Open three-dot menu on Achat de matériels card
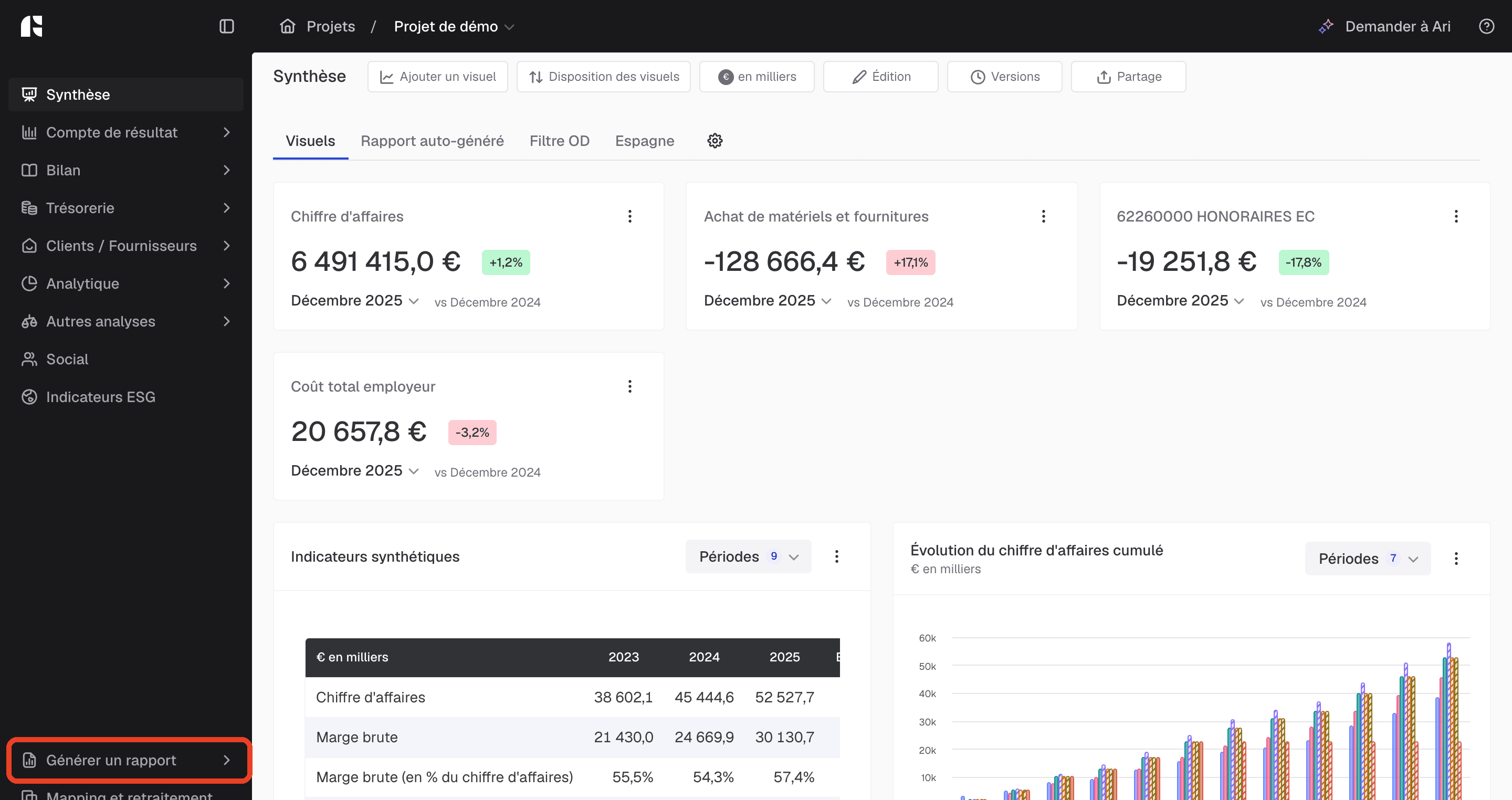The image size is (1512, 800). pos(1043,217)
